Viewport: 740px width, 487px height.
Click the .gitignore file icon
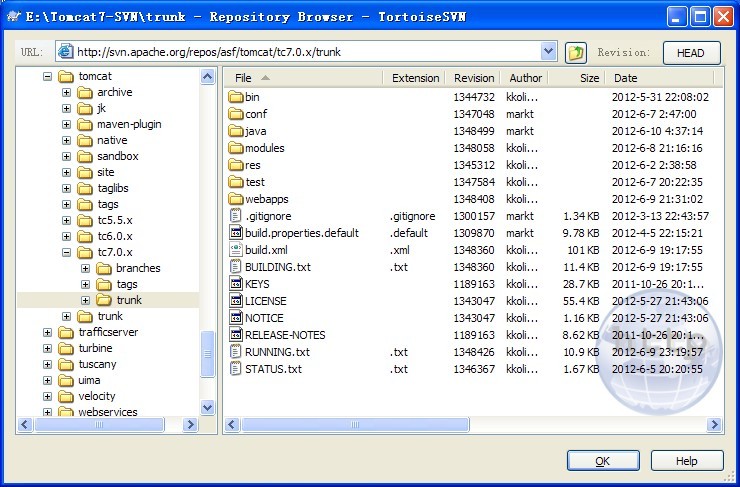point(236,216)
